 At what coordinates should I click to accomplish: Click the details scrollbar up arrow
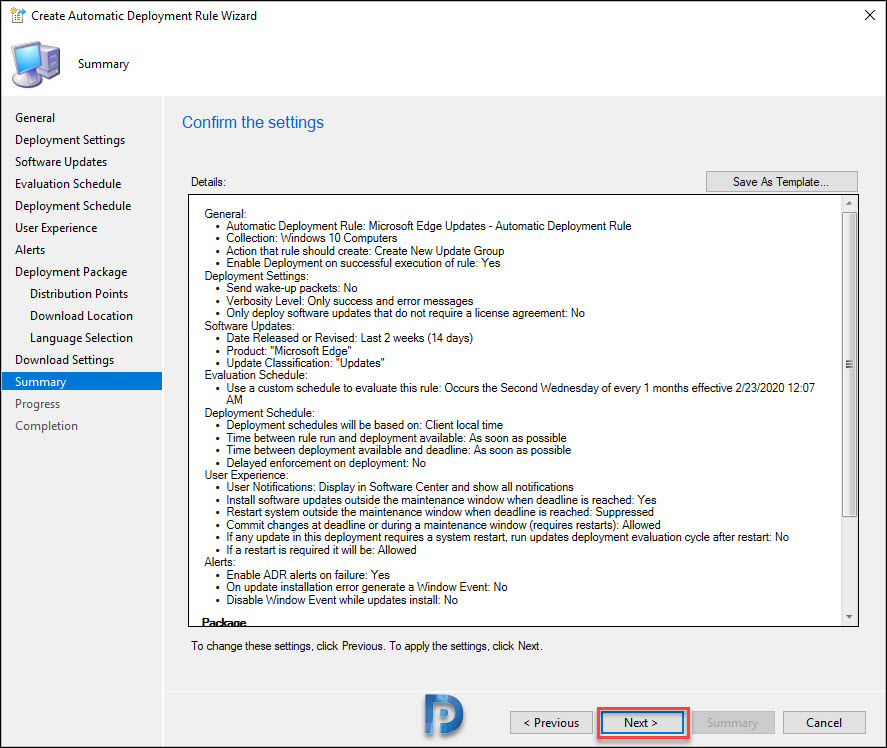[849, 203]
